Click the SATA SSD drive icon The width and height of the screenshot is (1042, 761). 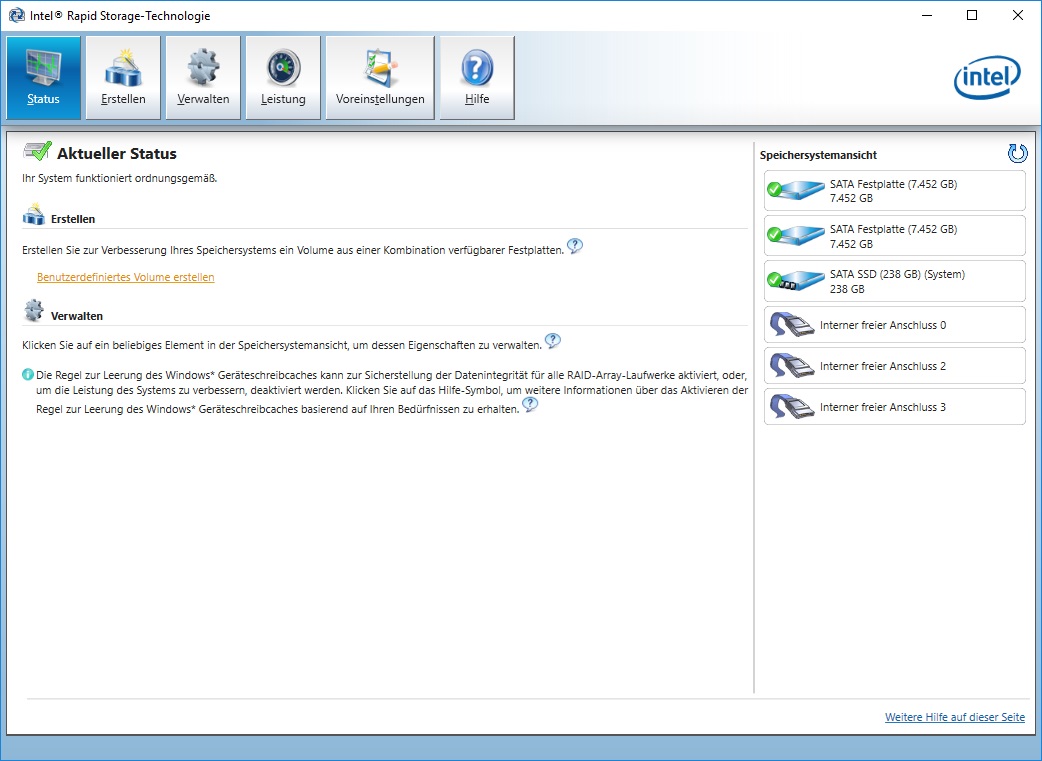(795, 281)
